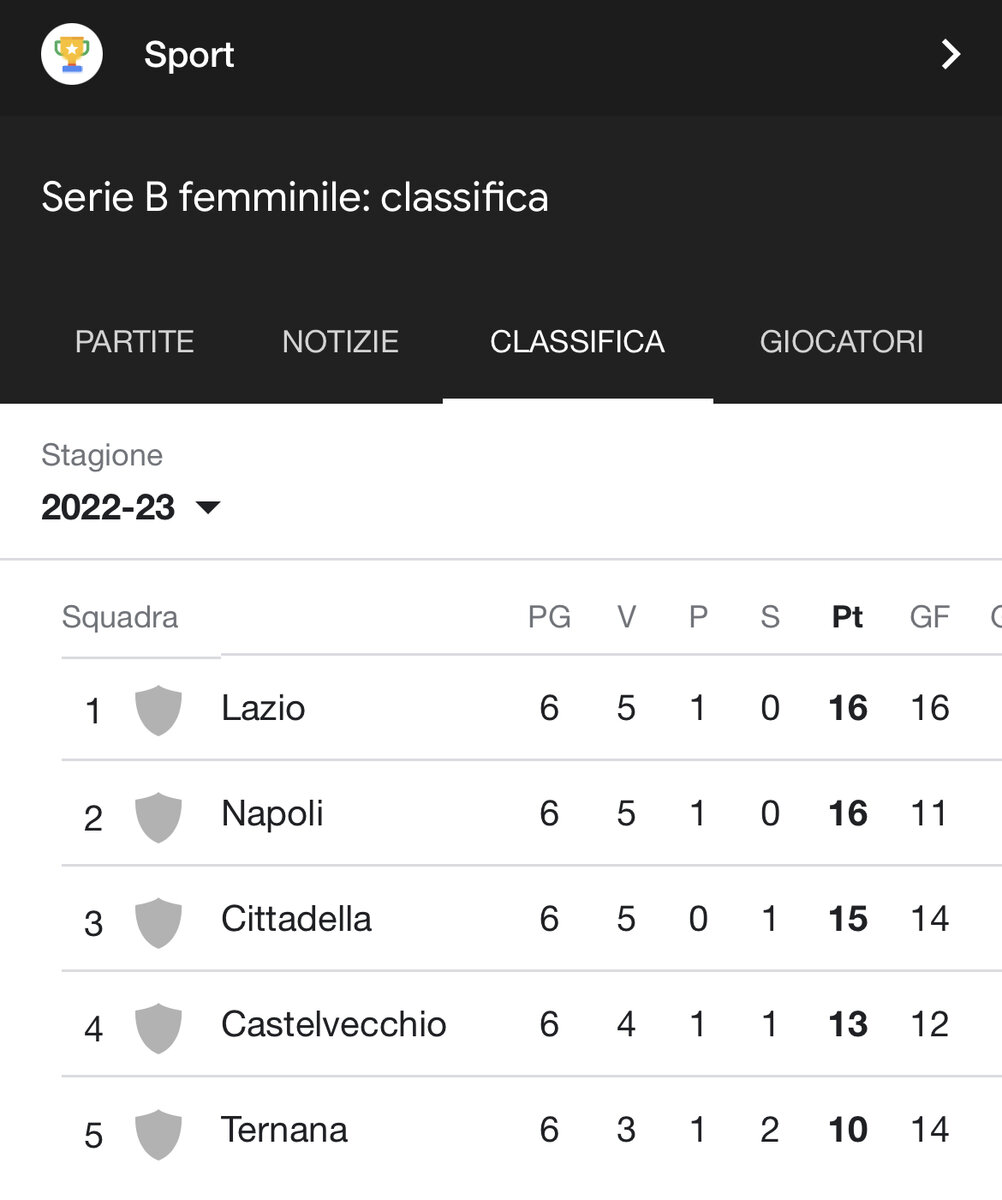Click the Pt column header
This screenshot has width=1002, height=1200.
coord(848,617)
